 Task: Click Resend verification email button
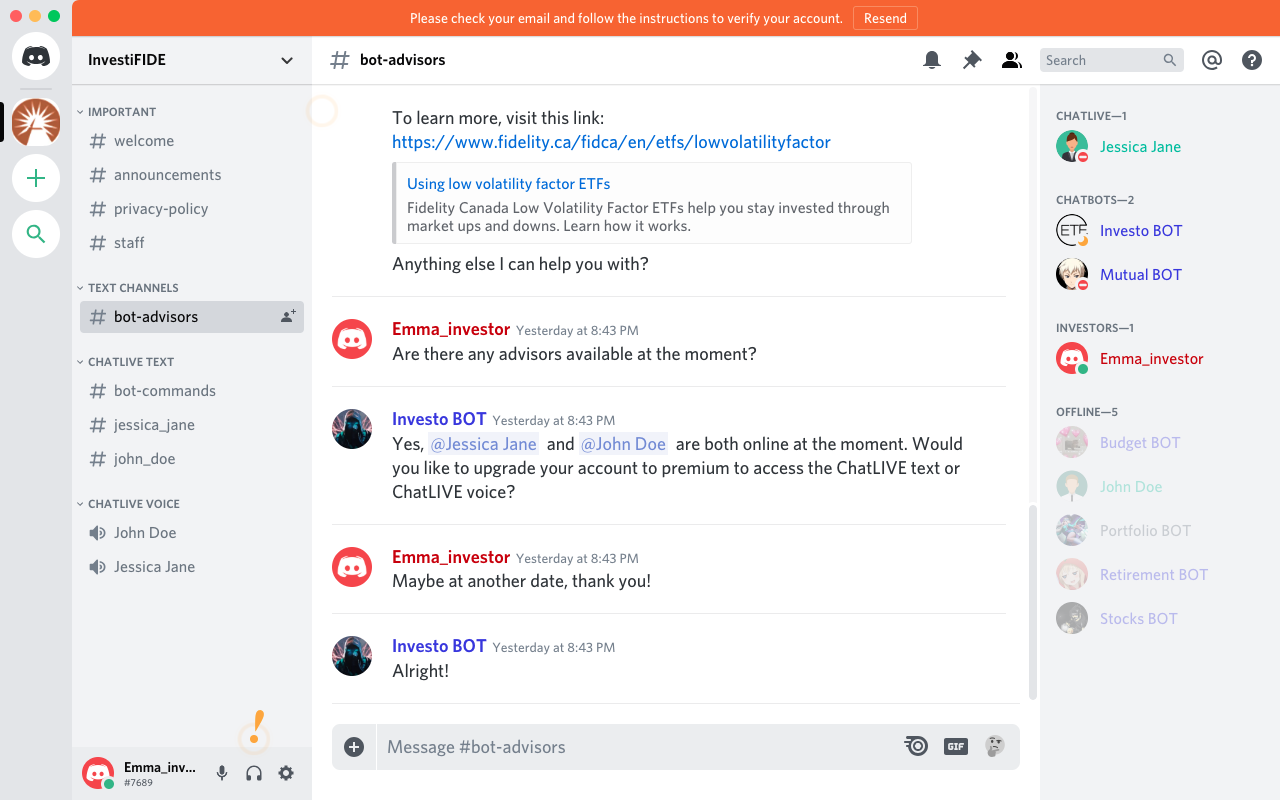pos(885,18)
